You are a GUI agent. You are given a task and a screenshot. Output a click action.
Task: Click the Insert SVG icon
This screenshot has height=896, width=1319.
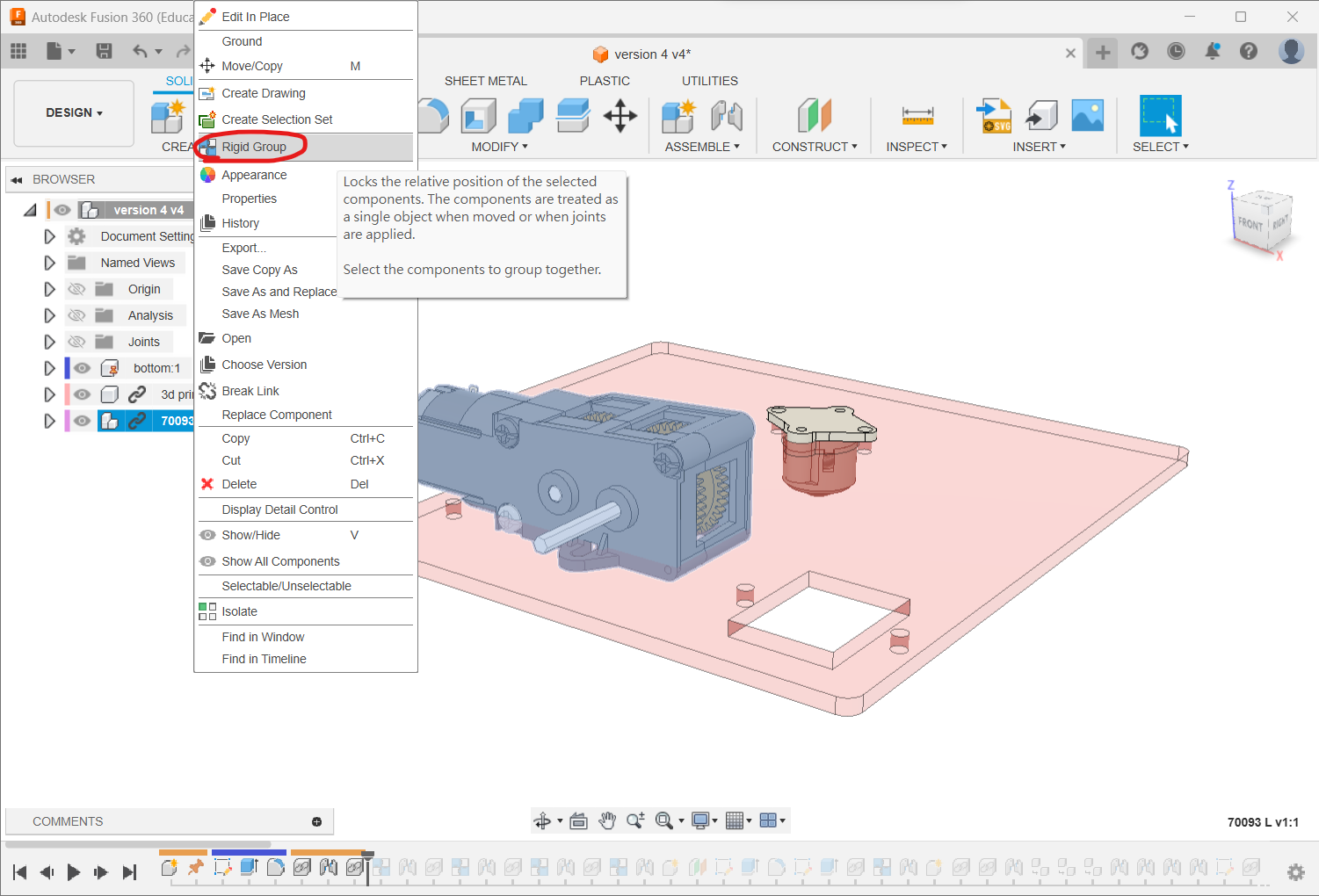point(994,115)
